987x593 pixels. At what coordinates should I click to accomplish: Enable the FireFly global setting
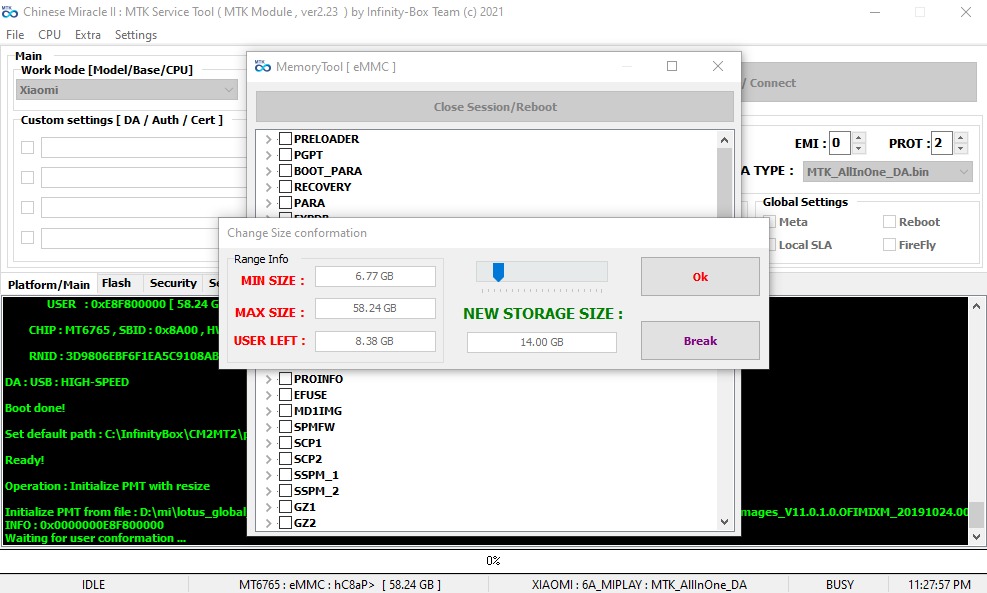pos(889,245)
